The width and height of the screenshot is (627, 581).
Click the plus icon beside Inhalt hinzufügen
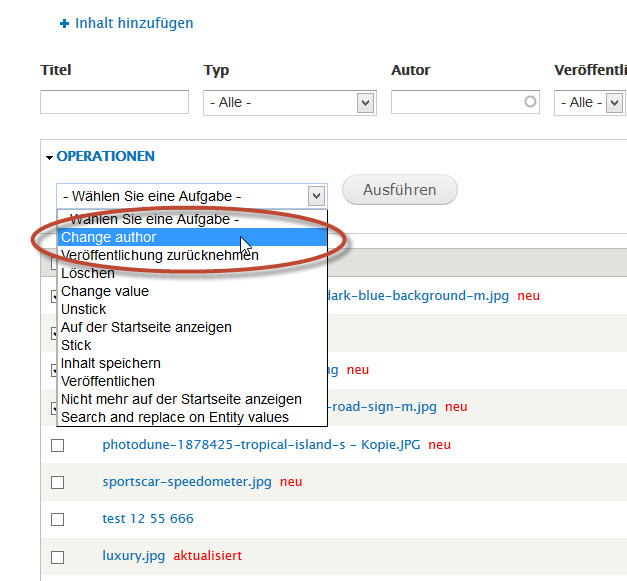(65, 23)
